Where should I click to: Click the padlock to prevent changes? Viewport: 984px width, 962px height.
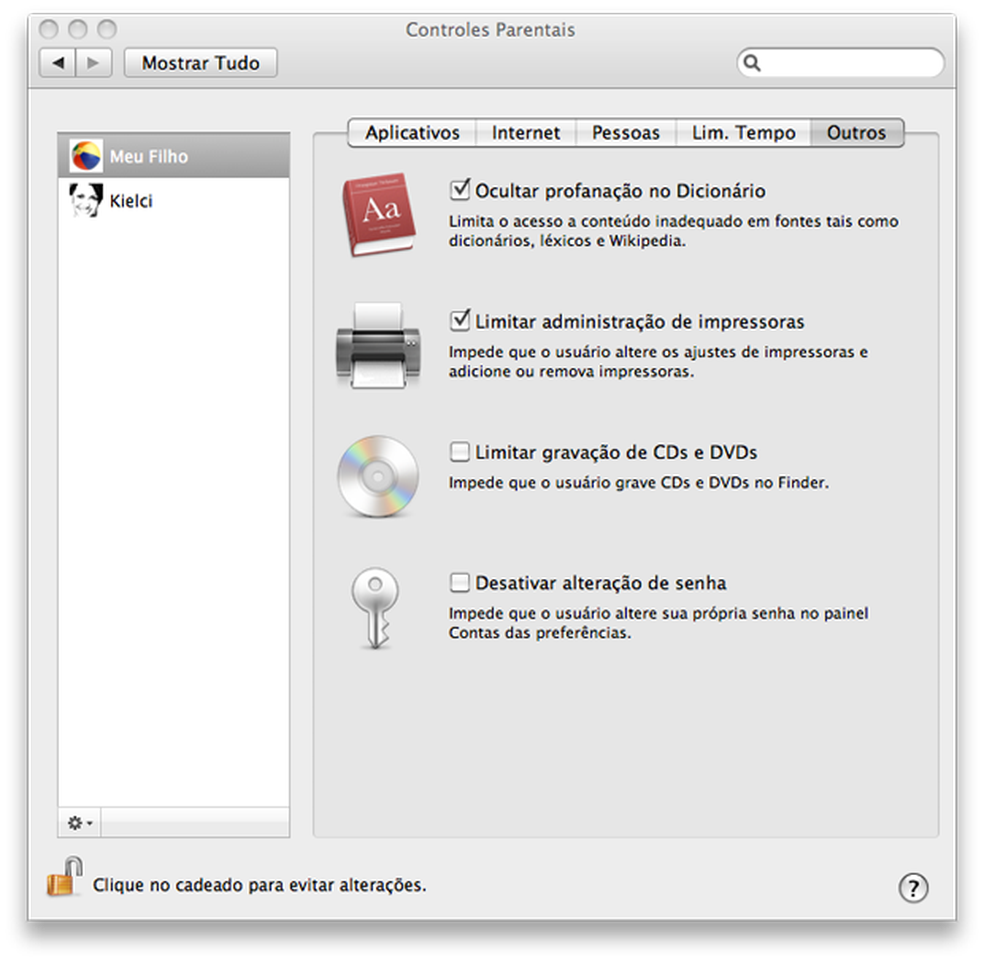[x=65, y=877]
